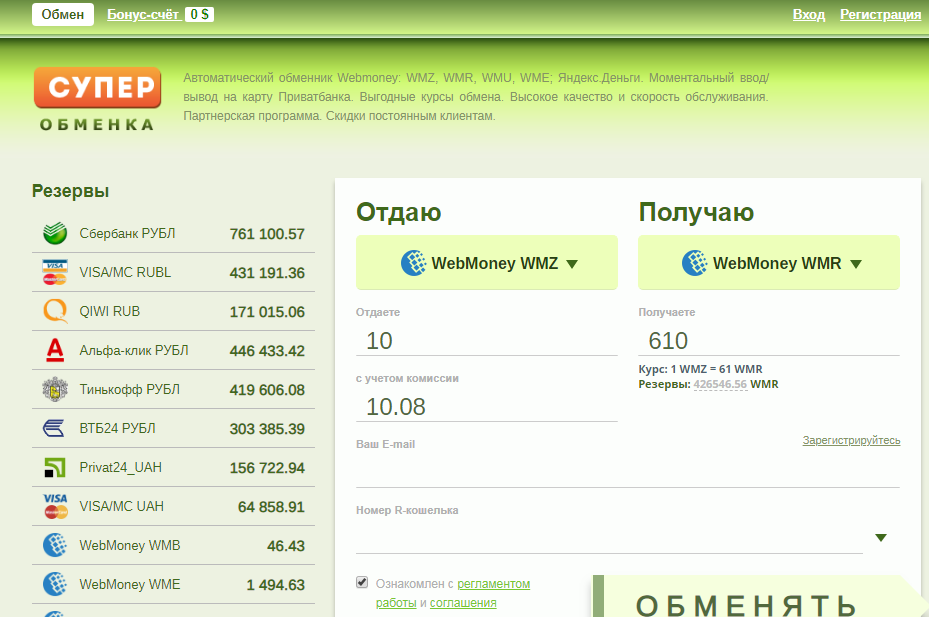
Task: Click the Super Obmenka logo
Action: [x=97, y=99]
